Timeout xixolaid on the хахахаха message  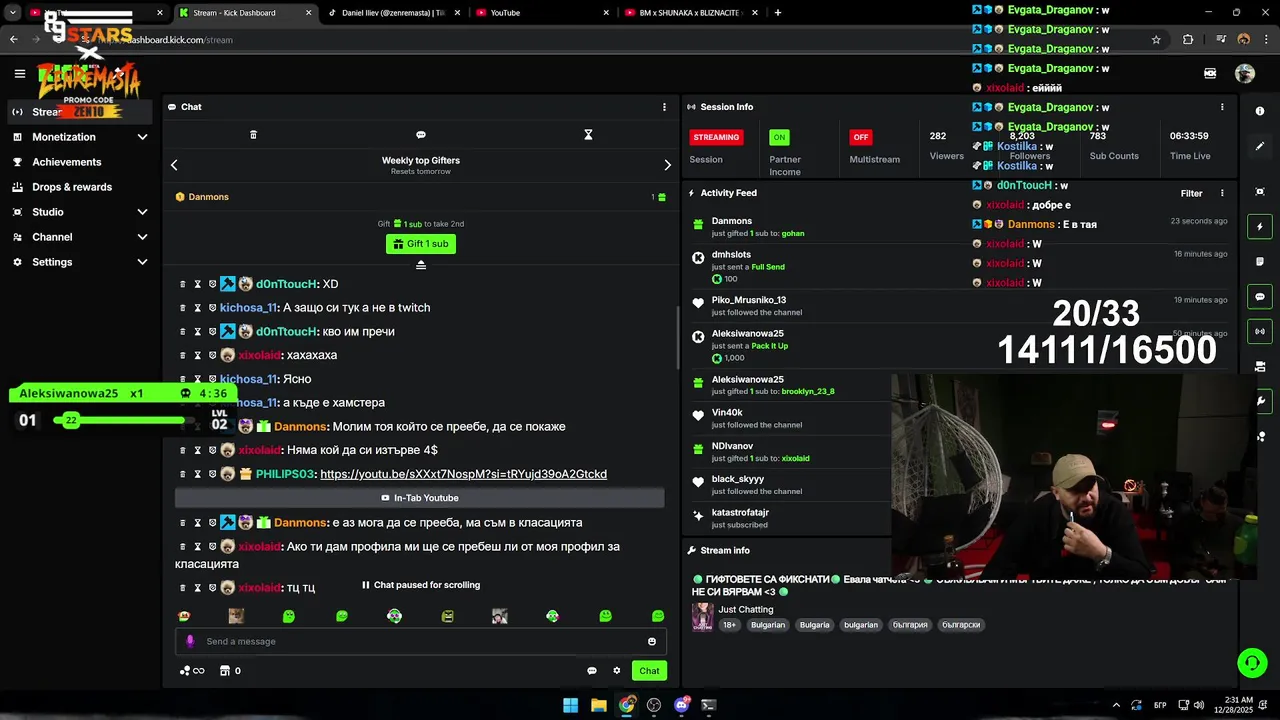(198, 355)
